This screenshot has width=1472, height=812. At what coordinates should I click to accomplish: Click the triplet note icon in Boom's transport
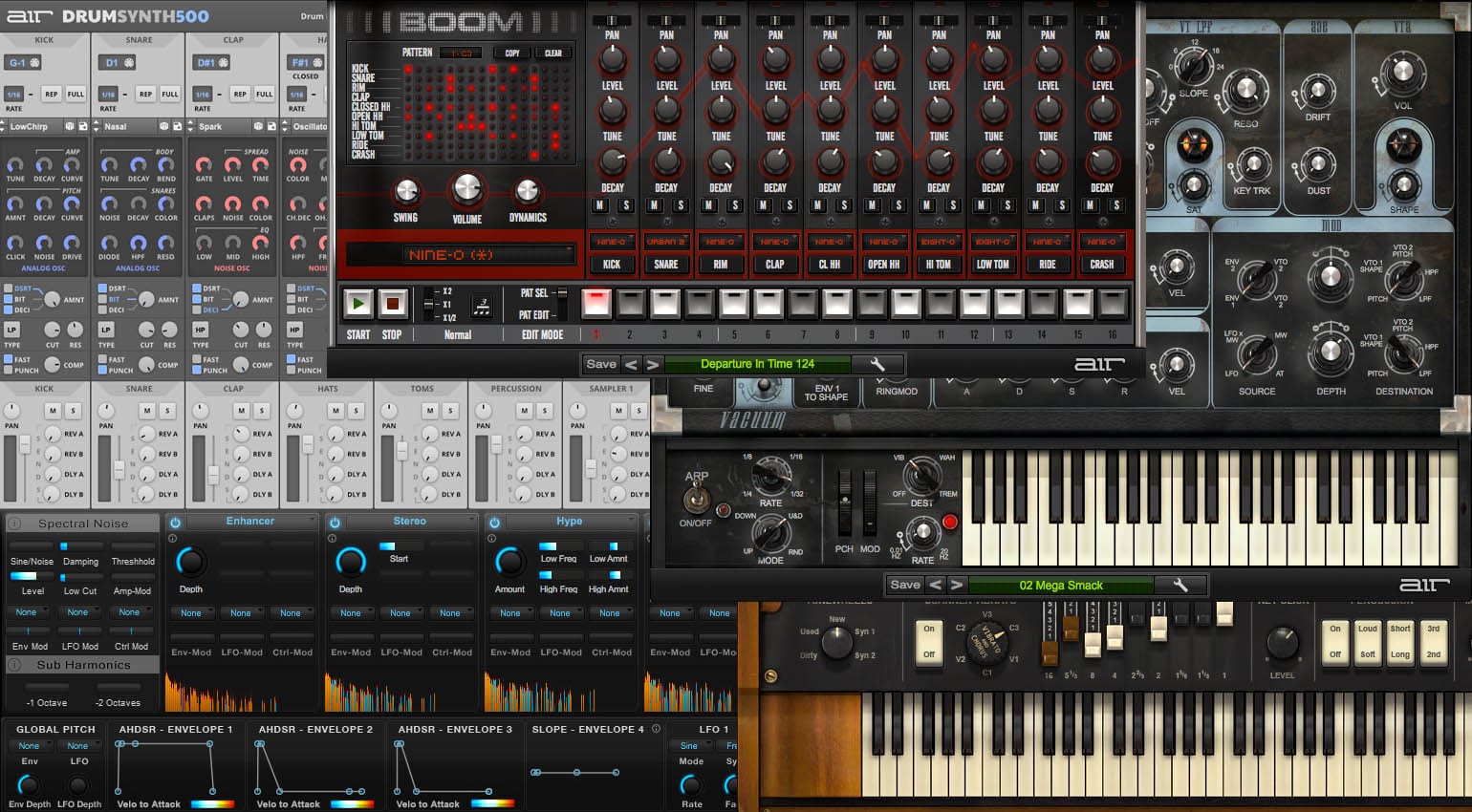pos(482,305)
